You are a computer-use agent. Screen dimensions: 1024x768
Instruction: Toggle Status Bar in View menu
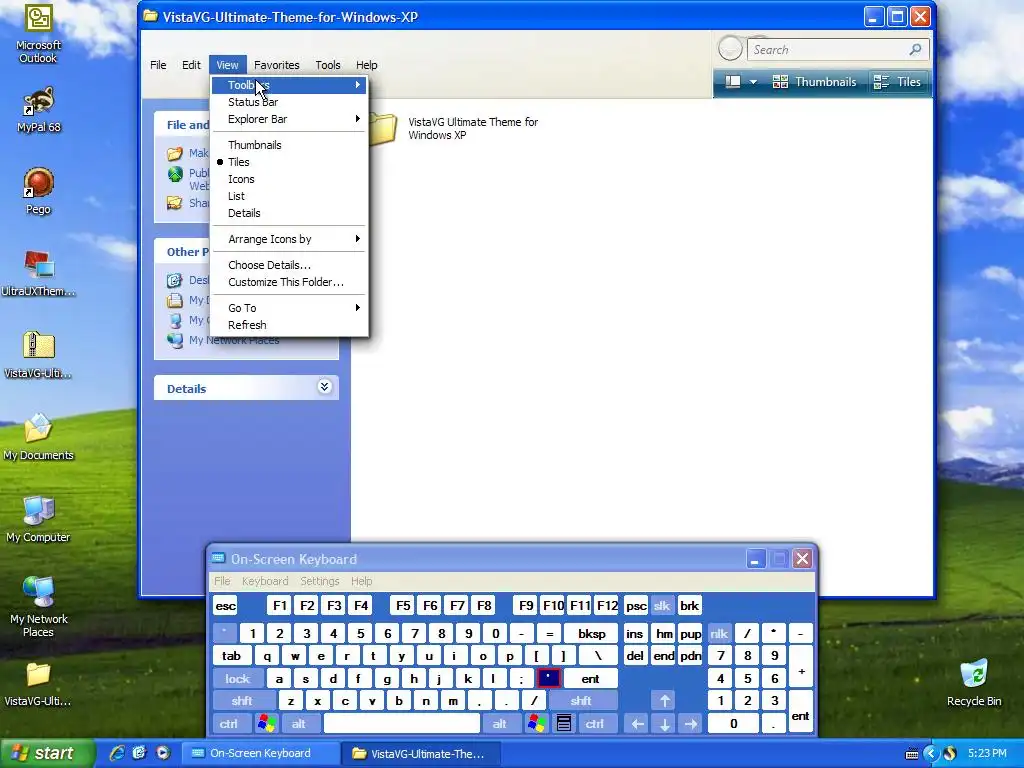[289, 102]
